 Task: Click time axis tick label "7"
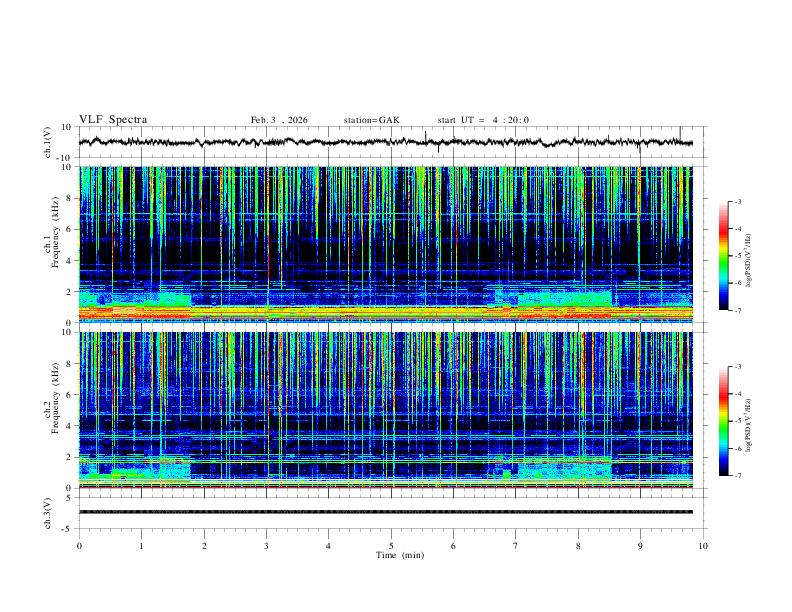click(516, 546)
